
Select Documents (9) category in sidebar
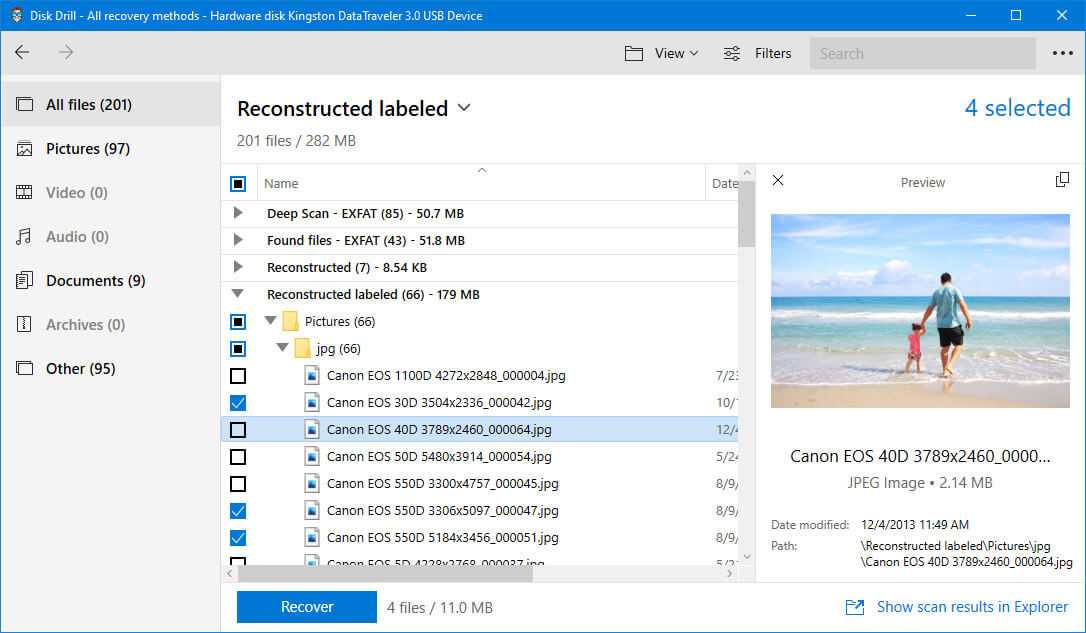click(95, 281)
